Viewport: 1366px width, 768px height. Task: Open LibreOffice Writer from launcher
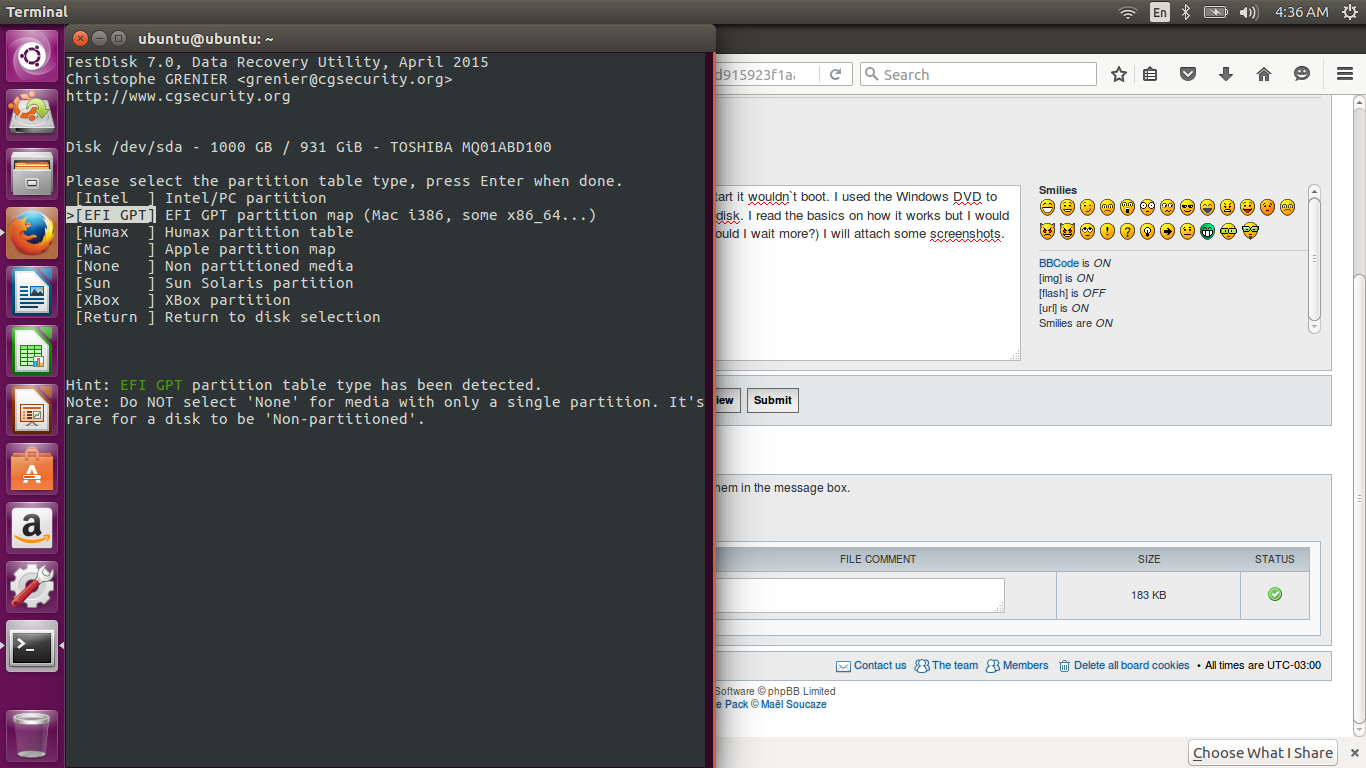coord(32,291)
